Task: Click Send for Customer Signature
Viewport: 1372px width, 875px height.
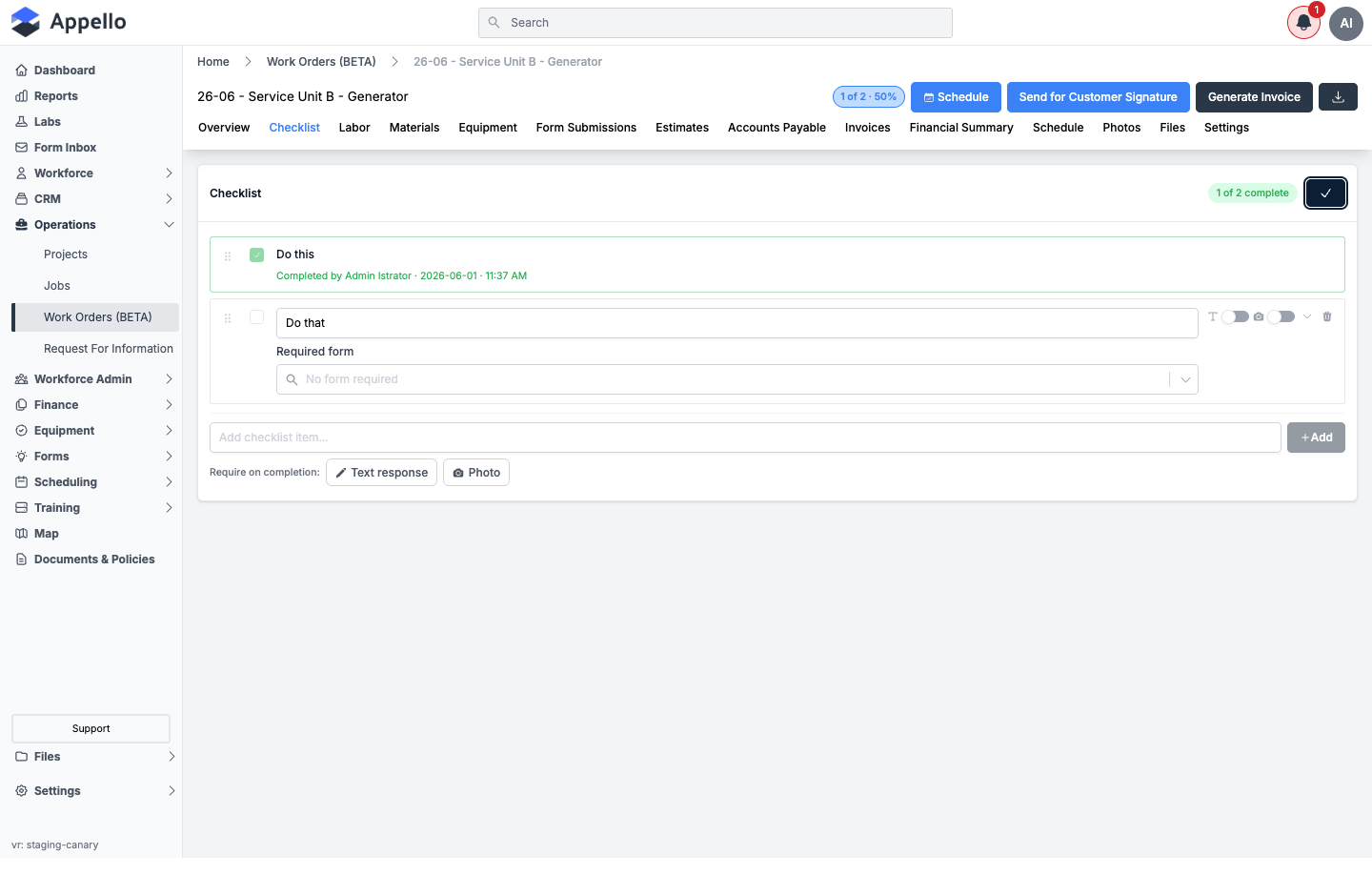Action: coord(1099,97)
